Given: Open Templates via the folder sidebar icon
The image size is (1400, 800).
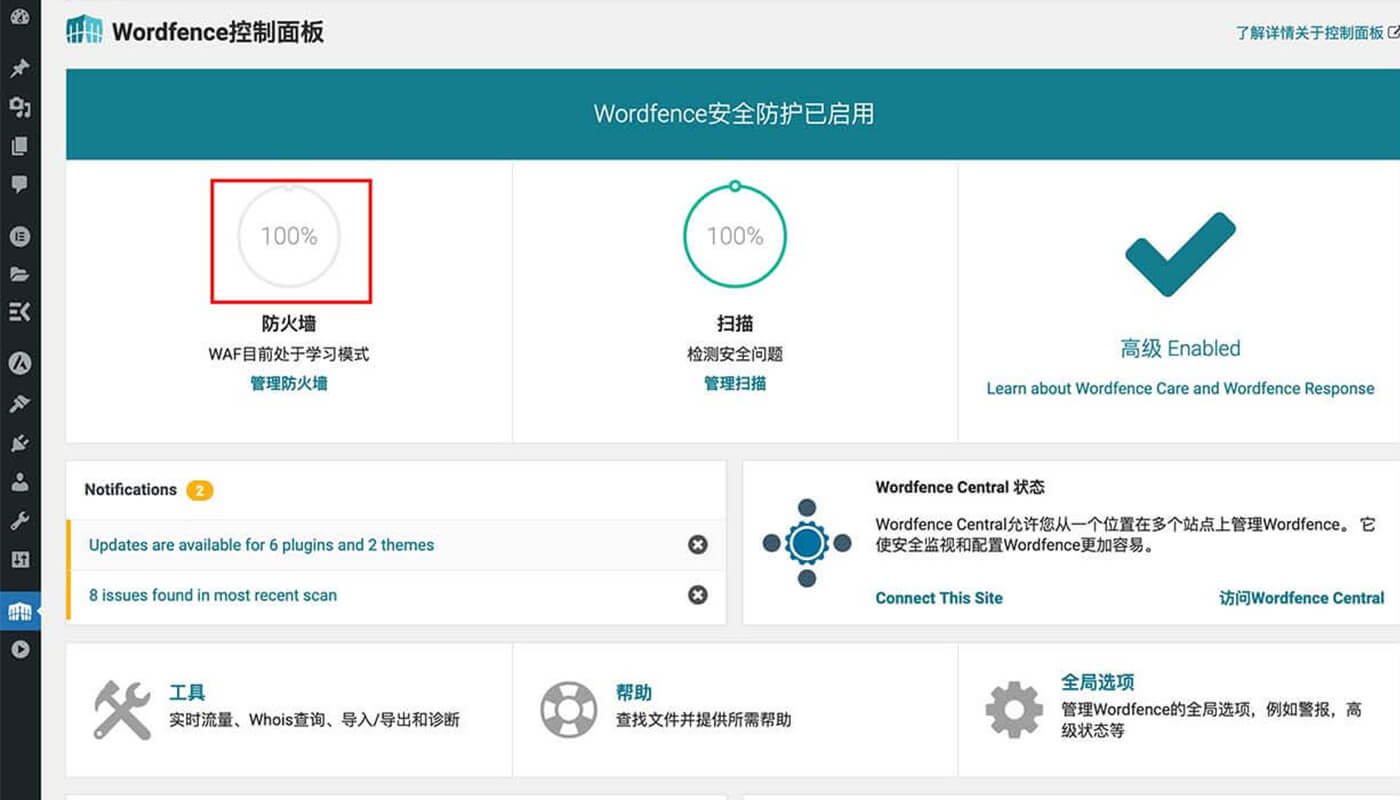Looking at the screenshot, I should [19, 275].
